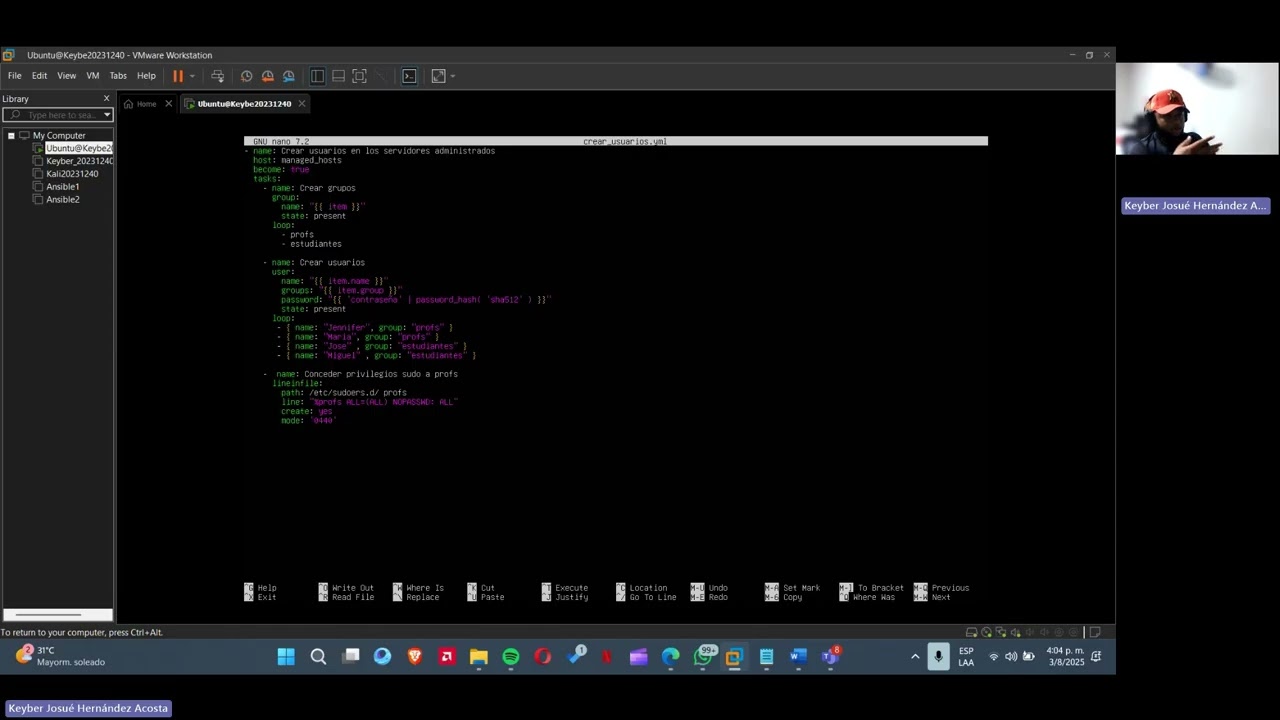The height and width of the screenshot is (720, 1280).
Task: Enter full screen mode icon
Action: click(x=360, y=76)
